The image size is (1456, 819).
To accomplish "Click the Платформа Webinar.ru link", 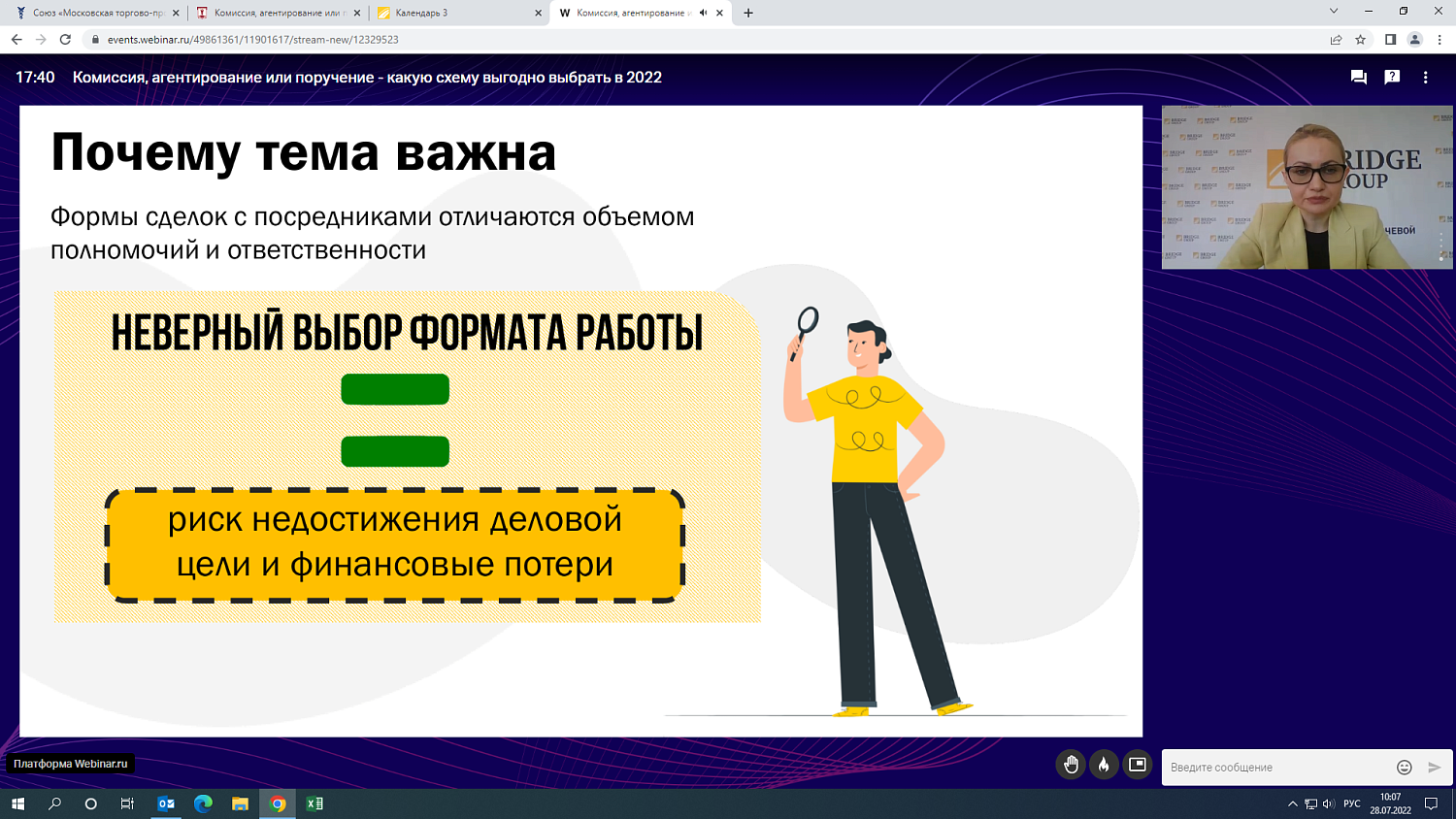I will [71, 764].
